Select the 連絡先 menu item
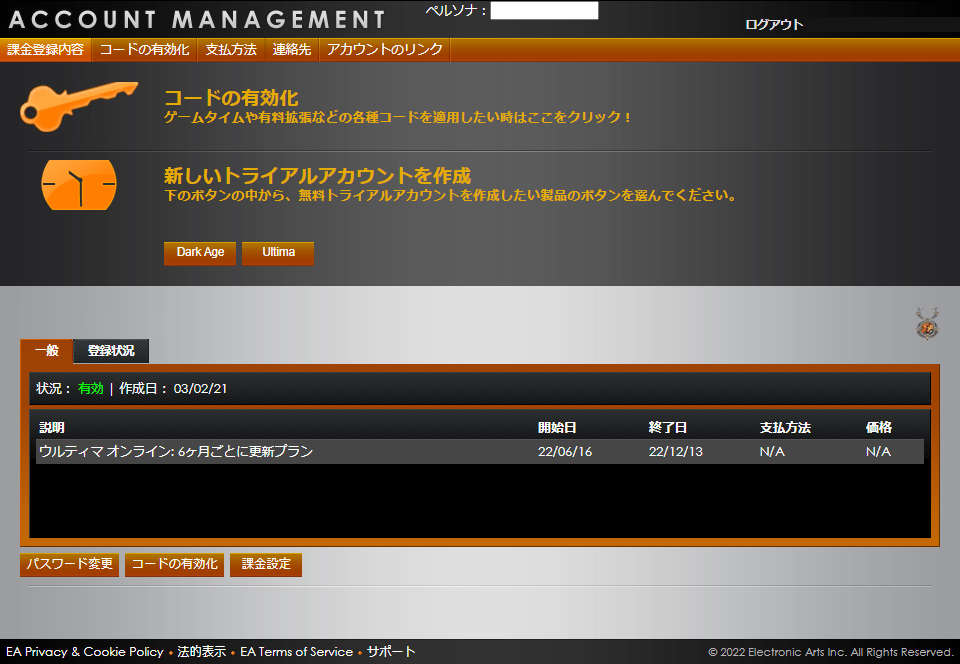Screen dimensions: 960x664 292,50
